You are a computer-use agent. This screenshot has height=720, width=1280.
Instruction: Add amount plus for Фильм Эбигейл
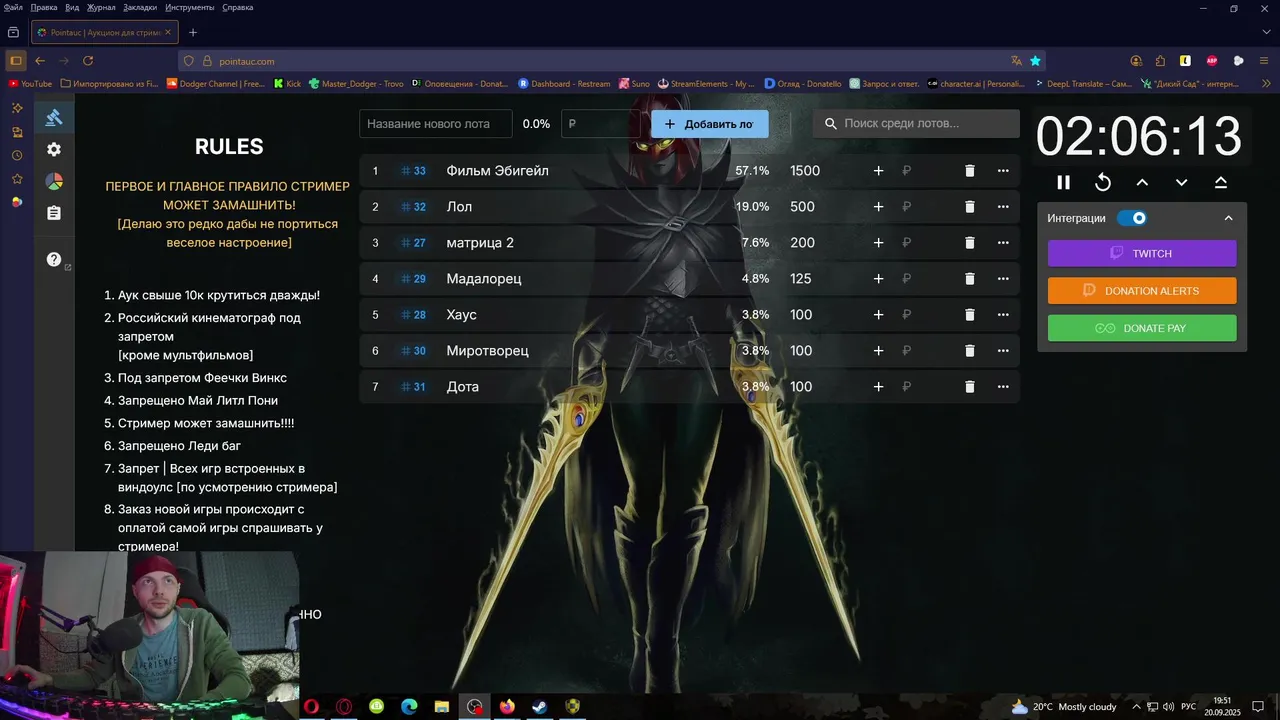click(878, 171)
